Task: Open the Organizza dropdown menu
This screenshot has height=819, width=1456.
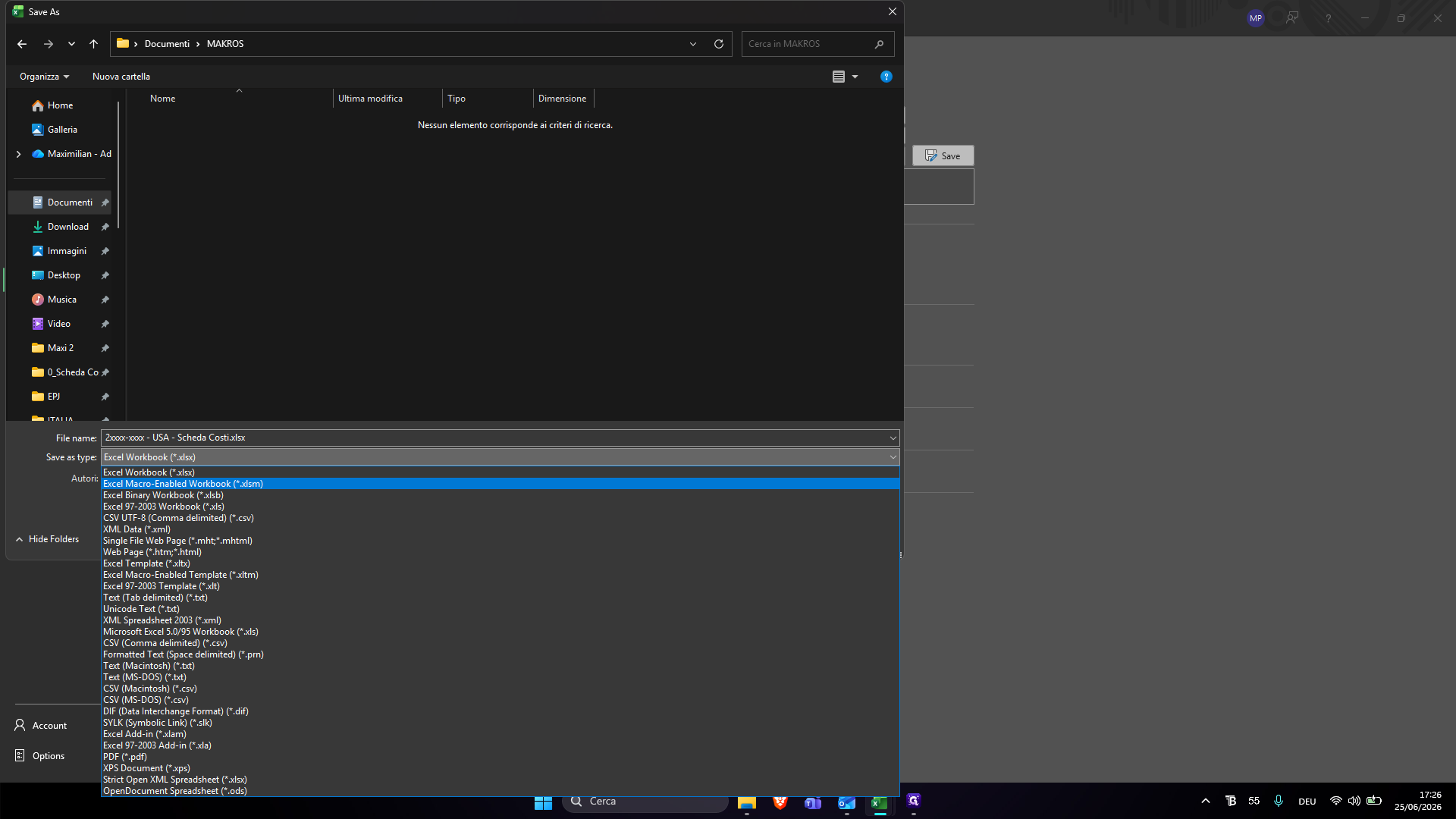Action: click(45, 77)
